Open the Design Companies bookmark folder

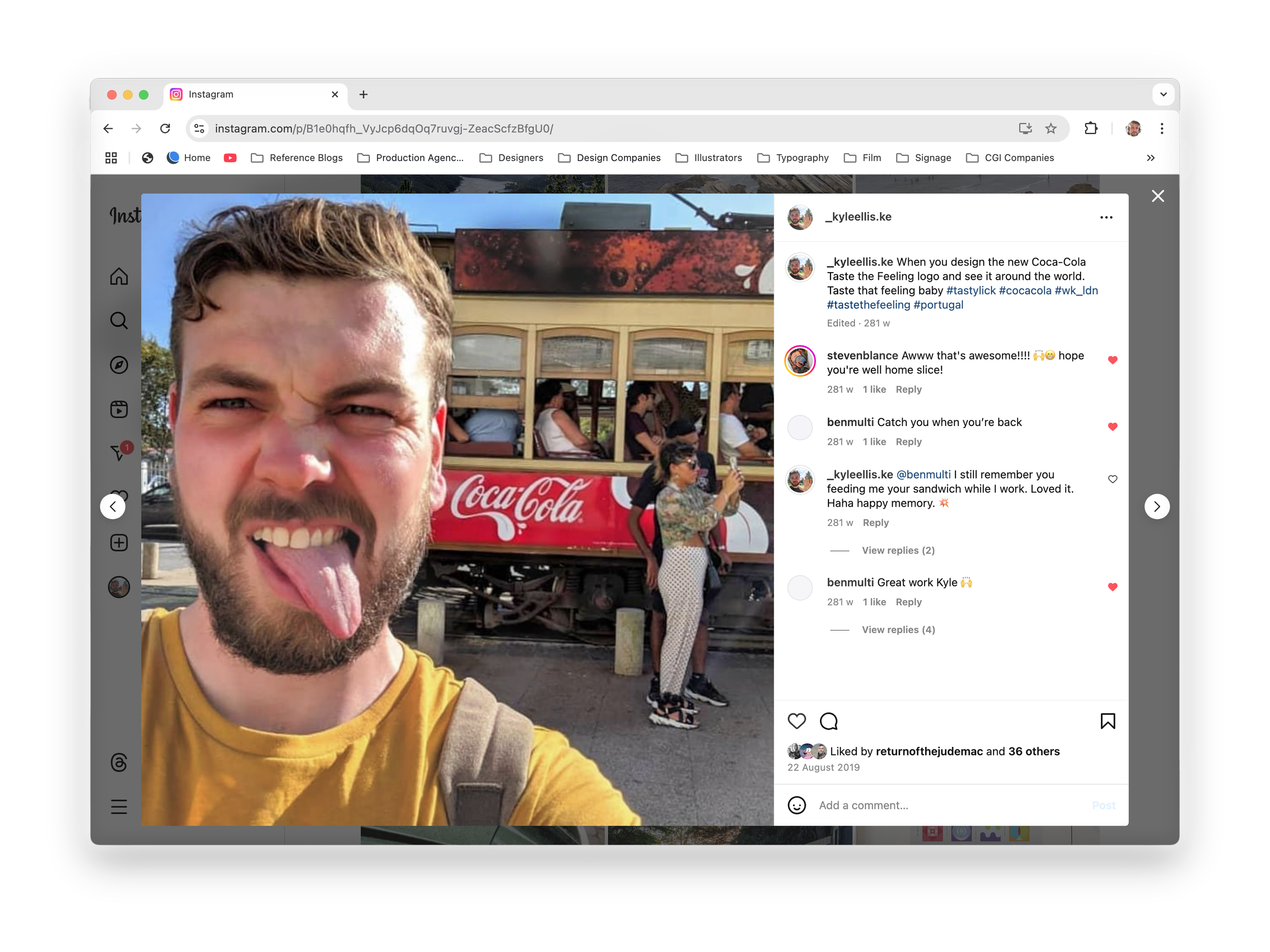609,158
